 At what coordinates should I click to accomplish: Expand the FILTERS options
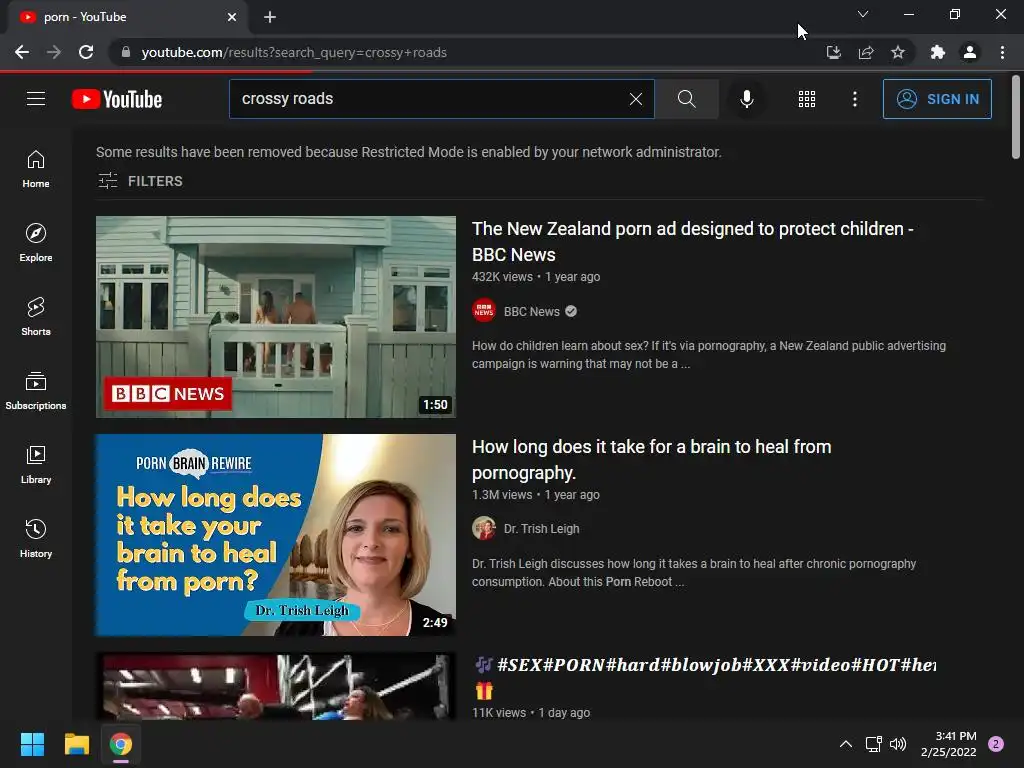[x=140, y=181]
